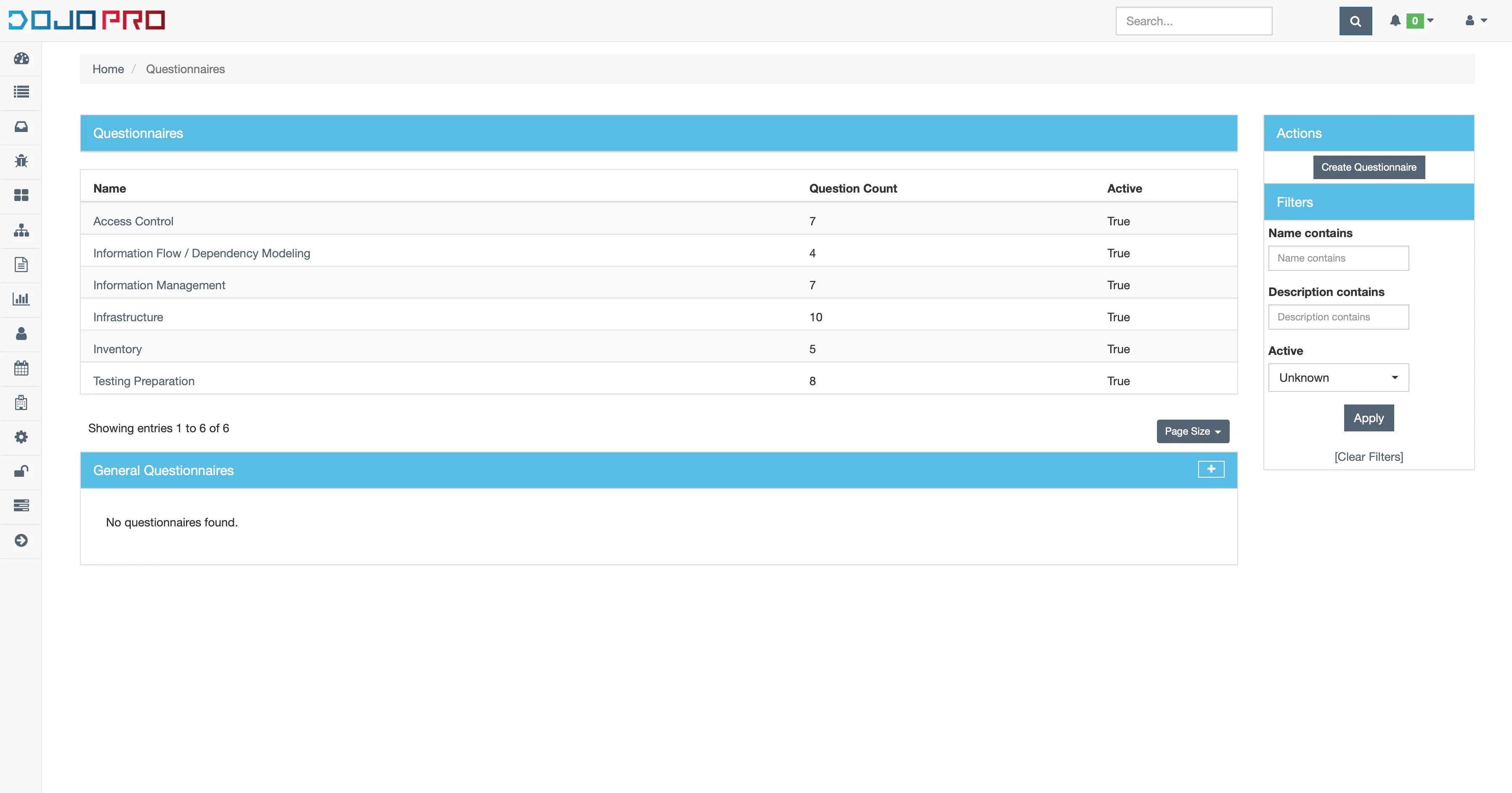Click the Name contains input field
This screenshot has width=1512, height=793.
(x=1338, y=258)
